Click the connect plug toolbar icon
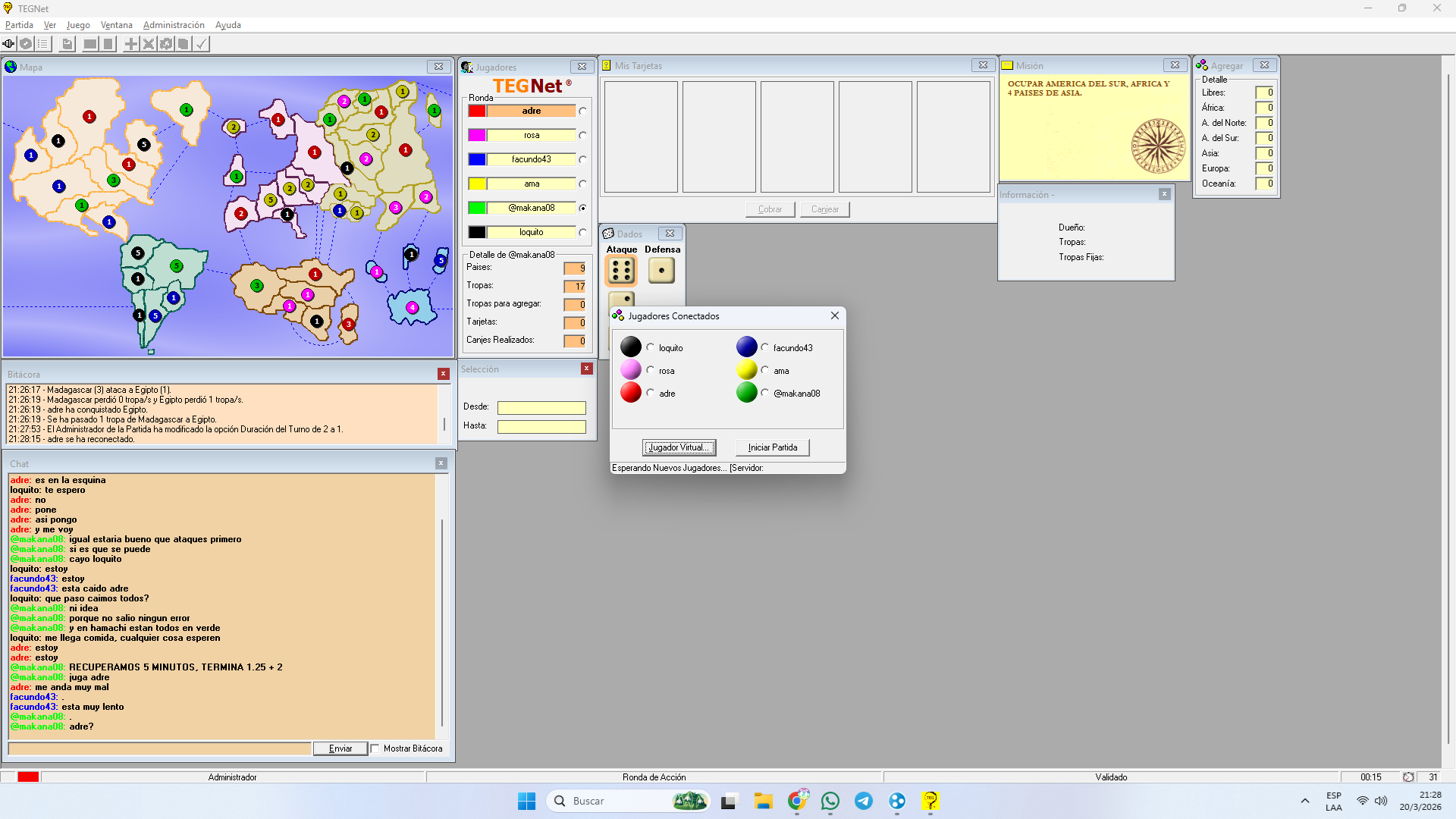The width and height of the screenshot is (1456, 819). (x=8, y=44)
